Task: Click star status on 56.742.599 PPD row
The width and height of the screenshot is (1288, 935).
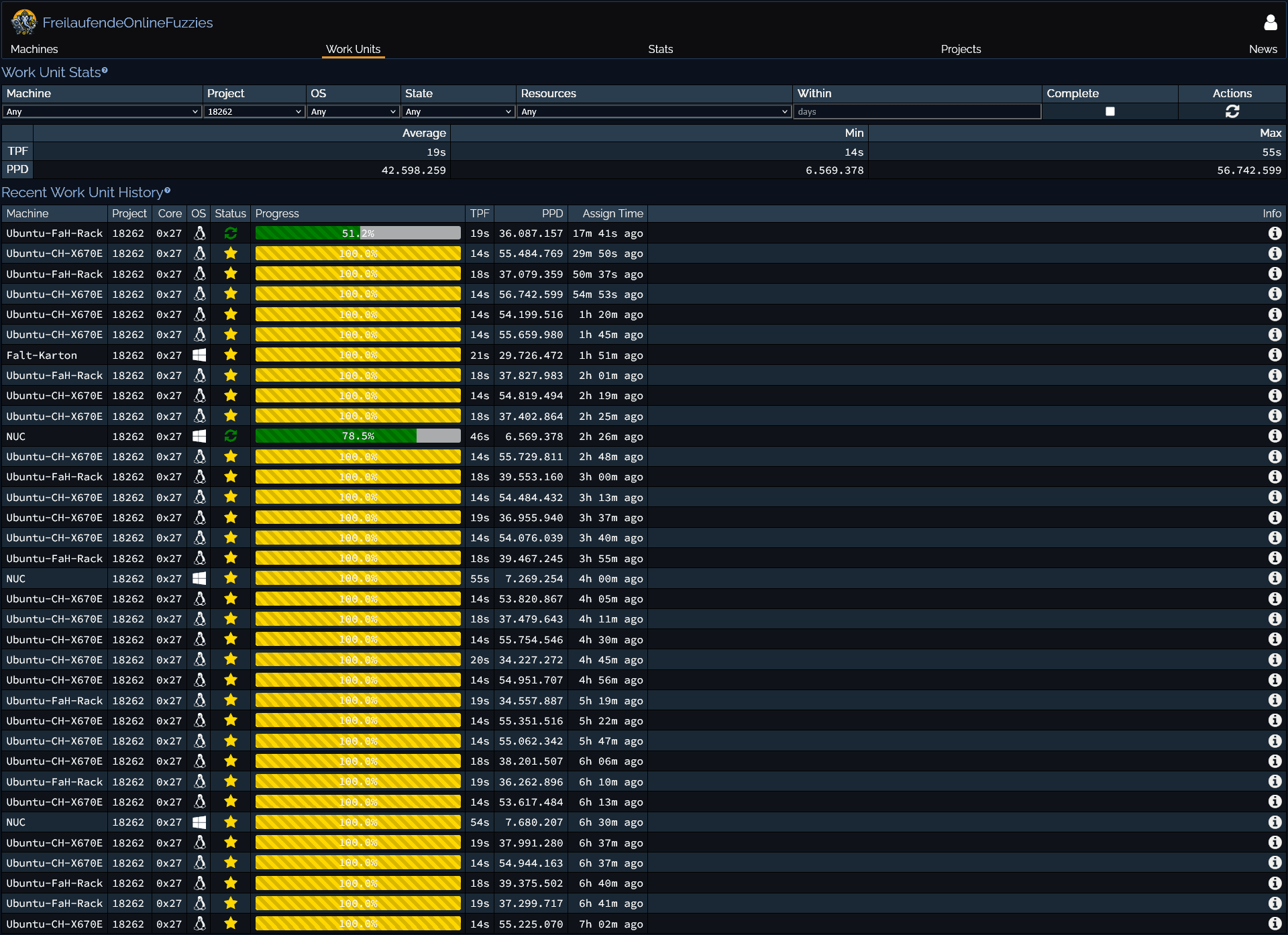Action: 231,294
